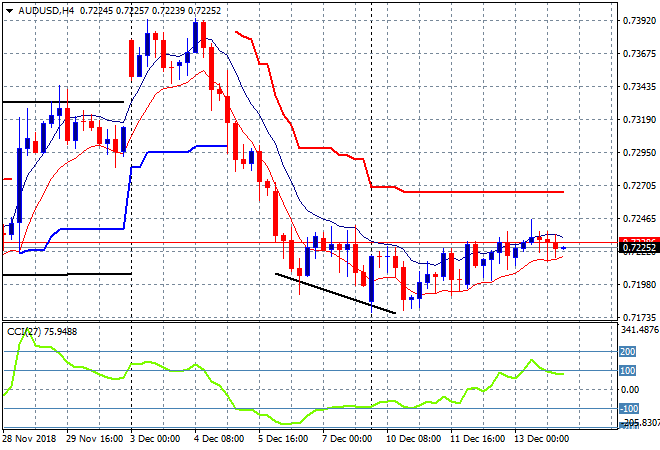Select the 0.73435 price scale label
Viewport: 660px width, 450px height.
click(x=639, y=87)
